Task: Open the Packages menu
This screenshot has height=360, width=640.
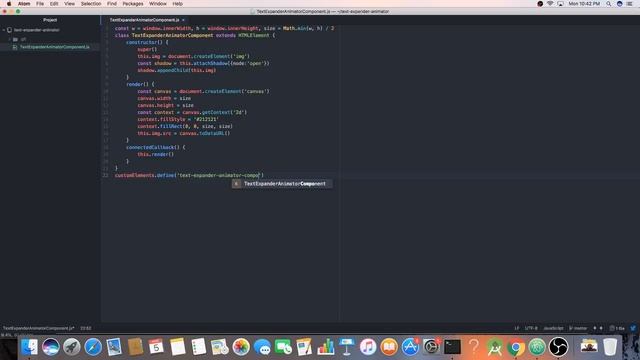Action: point(133,4)
